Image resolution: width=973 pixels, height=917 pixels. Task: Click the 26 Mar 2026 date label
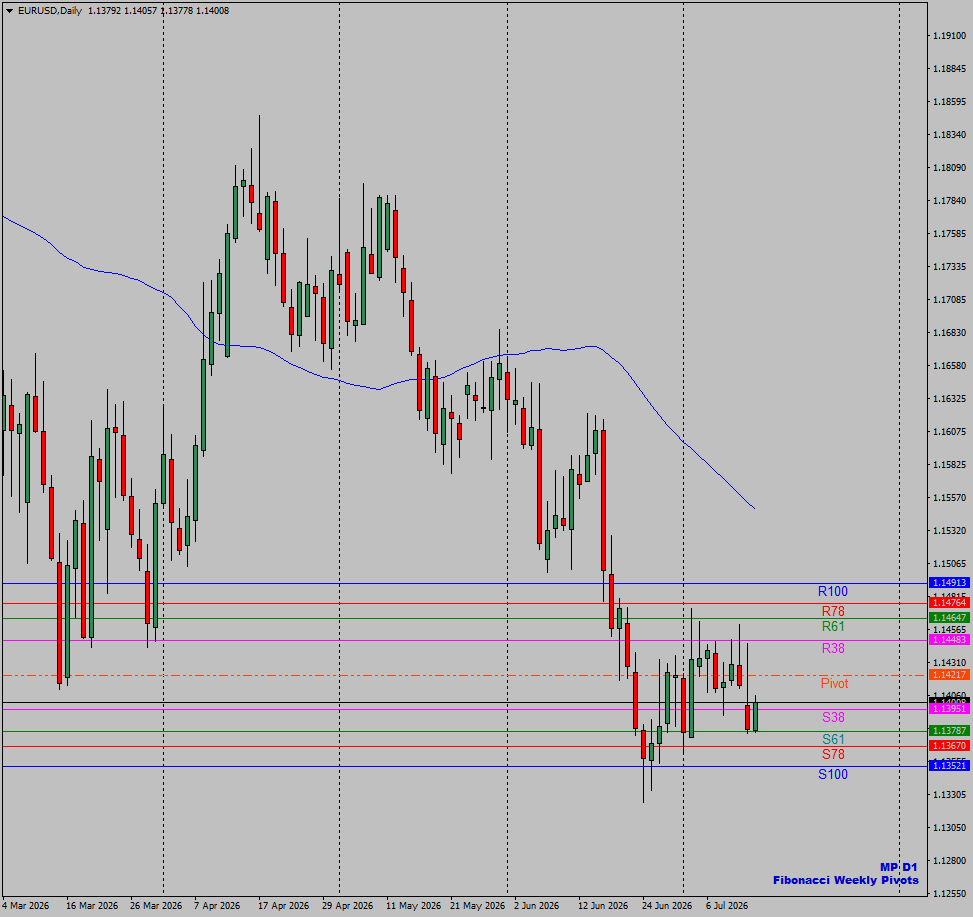click(156, 906)
